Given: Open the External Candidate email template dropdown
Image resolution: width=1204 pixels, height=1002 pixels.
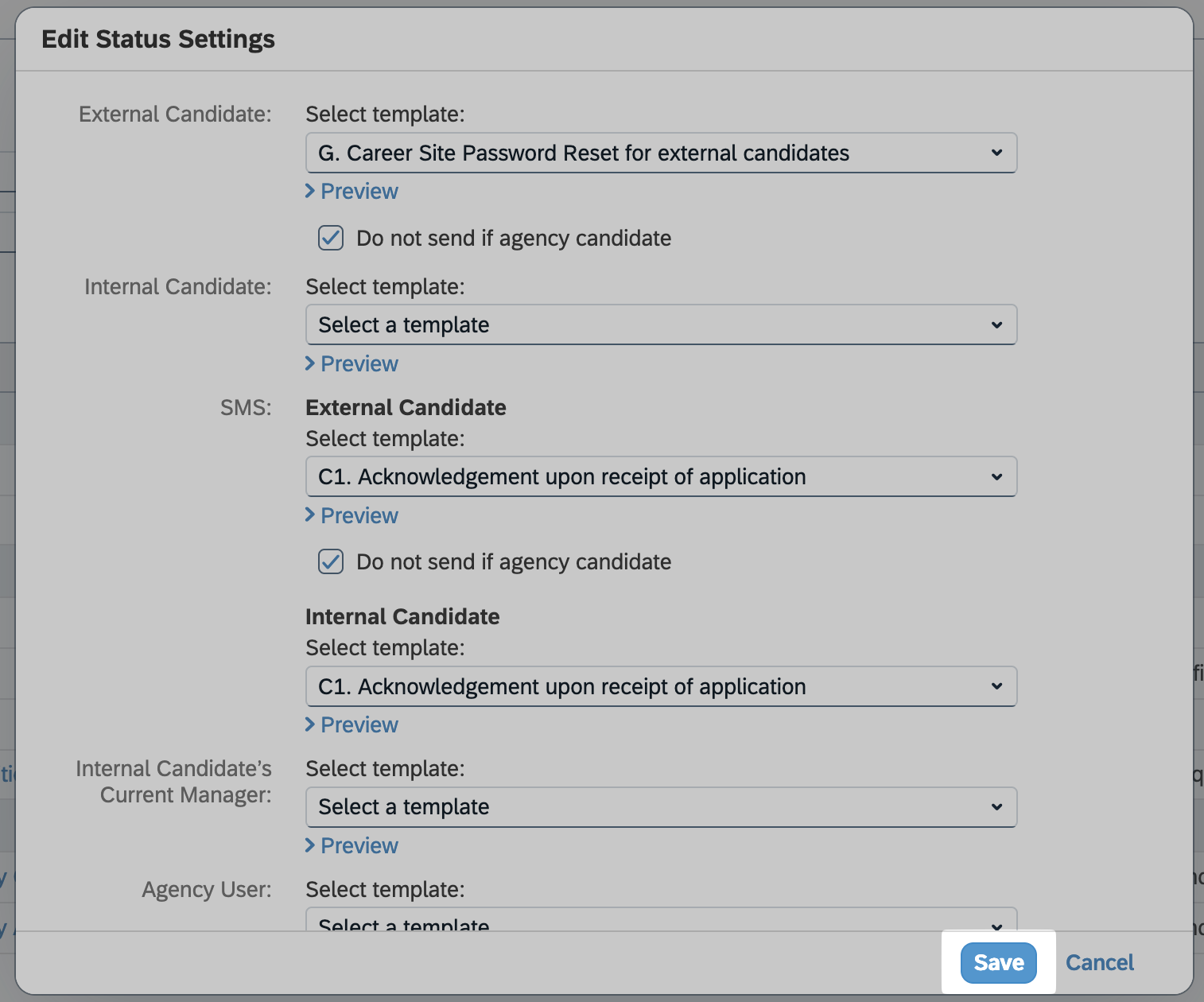Looking at the screenshot, I should tap(660, 153).
